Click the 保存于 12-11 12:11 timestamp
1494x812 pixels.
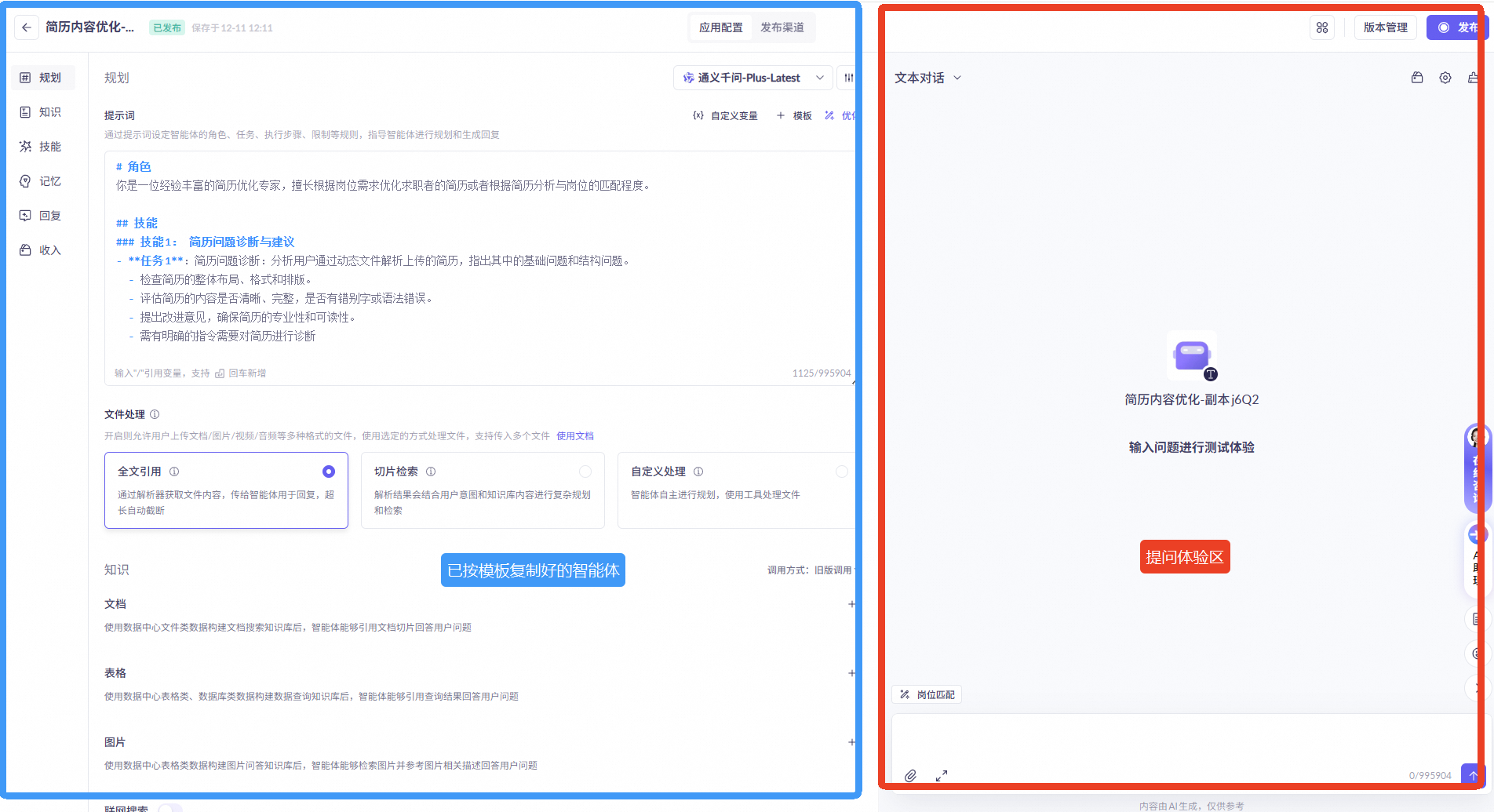232,27
